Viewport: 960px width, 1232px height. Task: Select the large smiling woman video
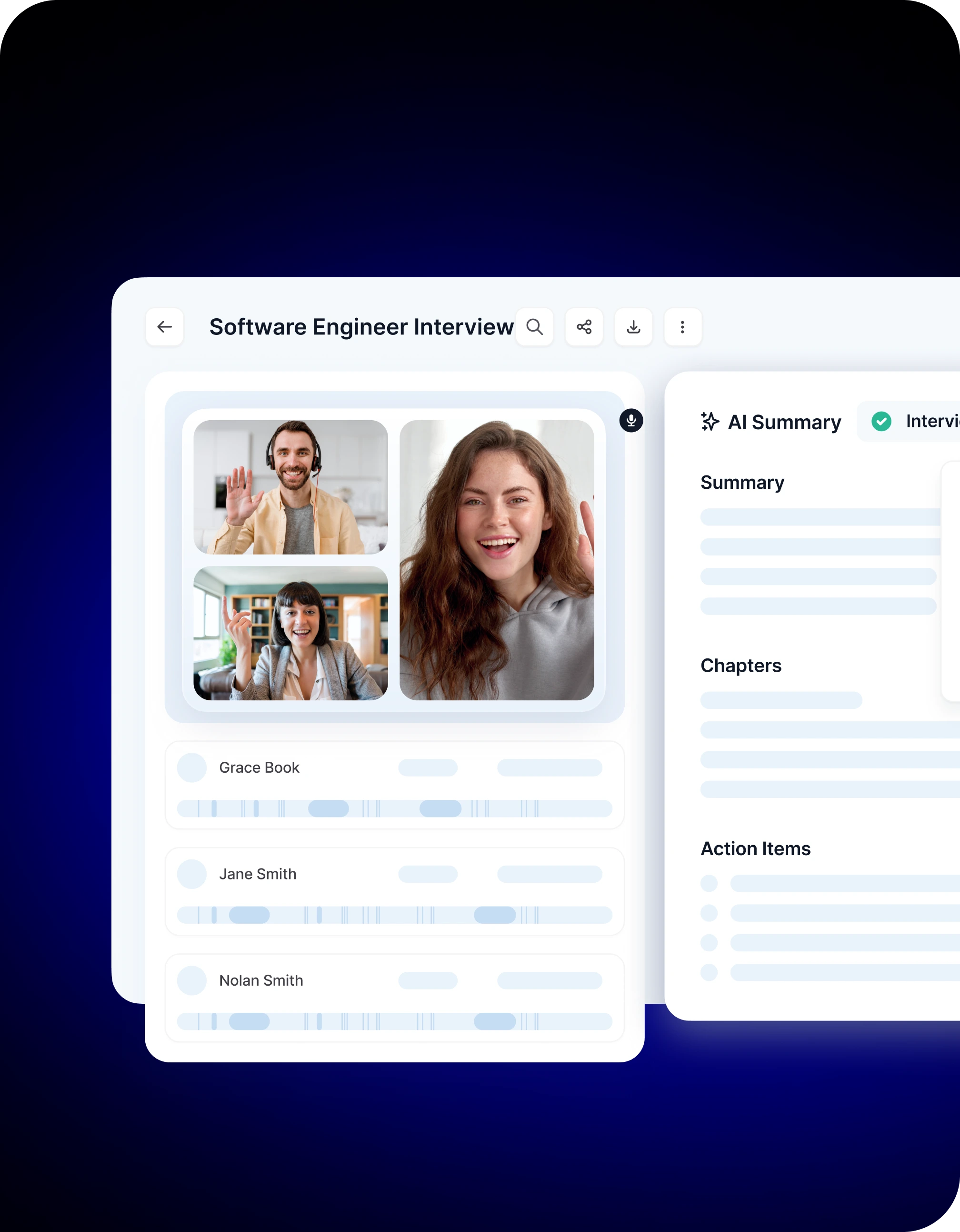click(x=496, y=560)
